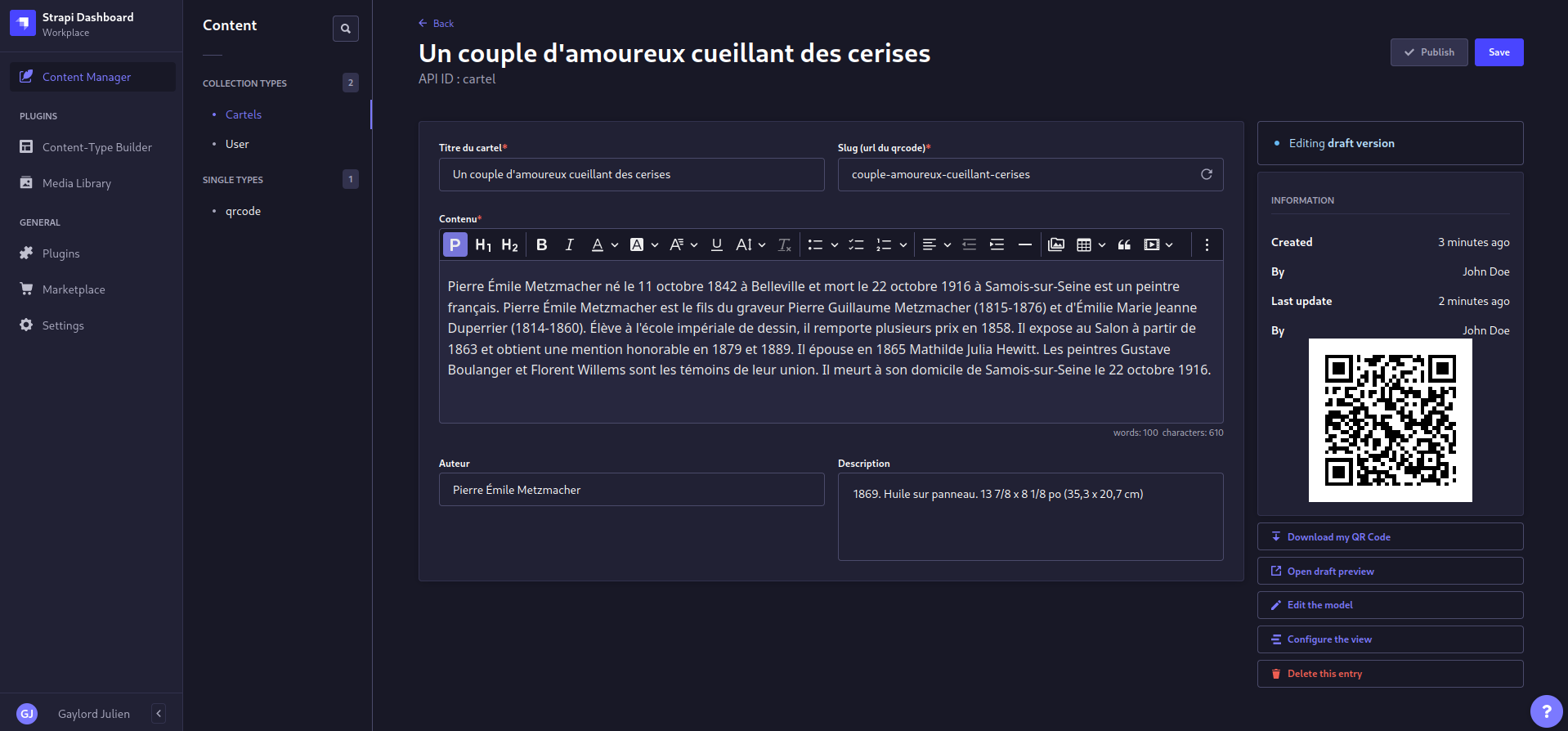
Task: Increase indent in editor toolbar
Action: point(997,244)
